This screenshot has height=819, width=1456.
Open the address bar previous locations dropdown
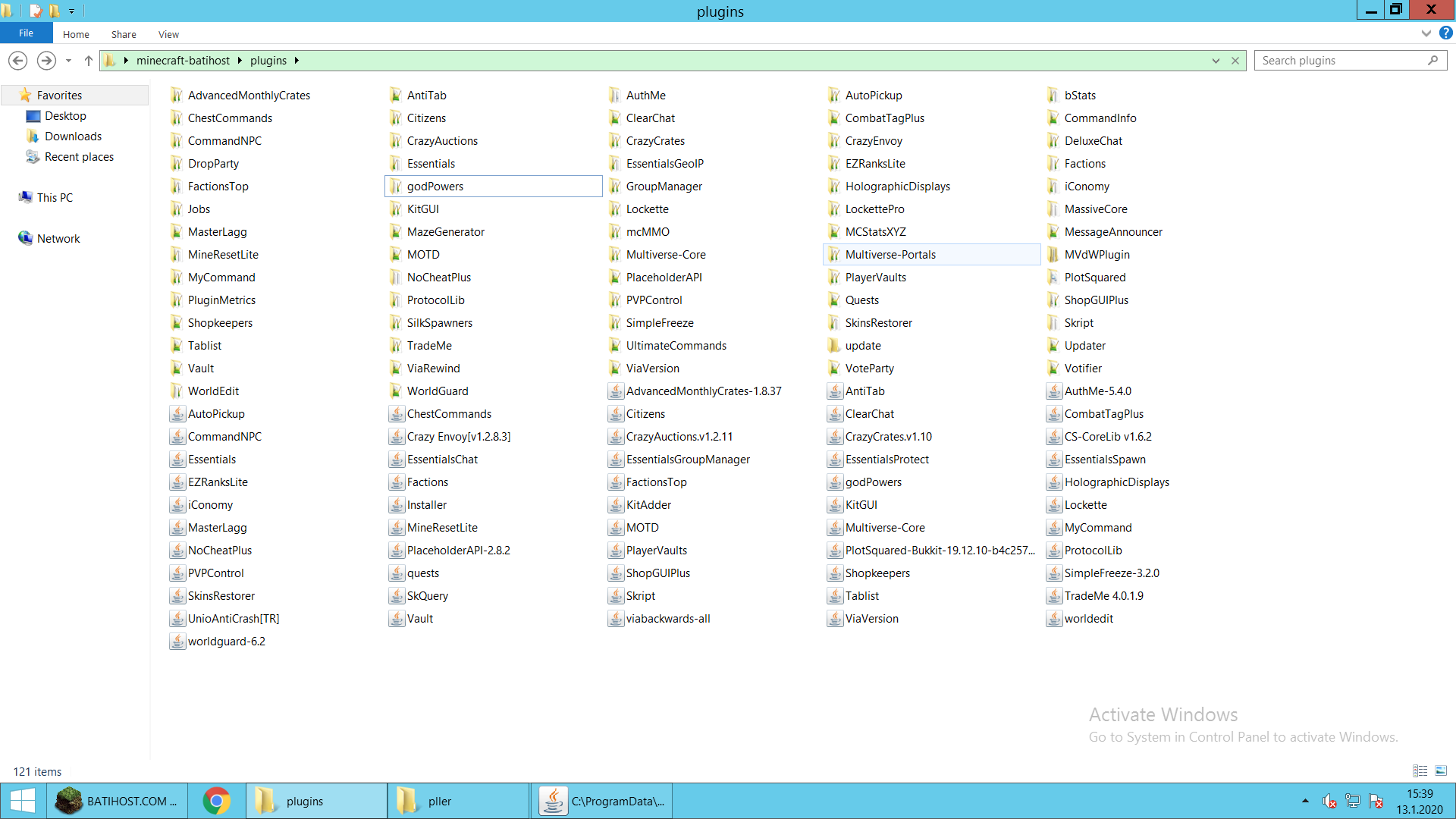point(1216,61)
